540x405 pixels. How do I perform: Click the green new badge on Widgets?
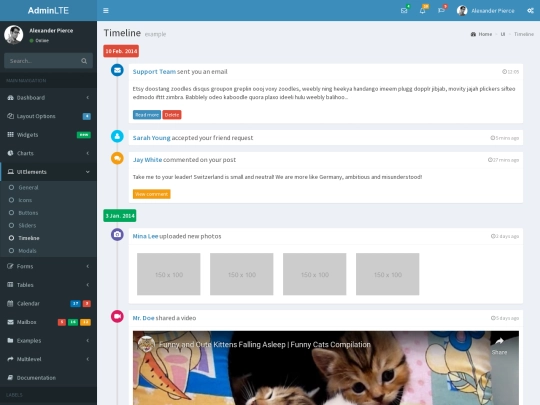84,135
